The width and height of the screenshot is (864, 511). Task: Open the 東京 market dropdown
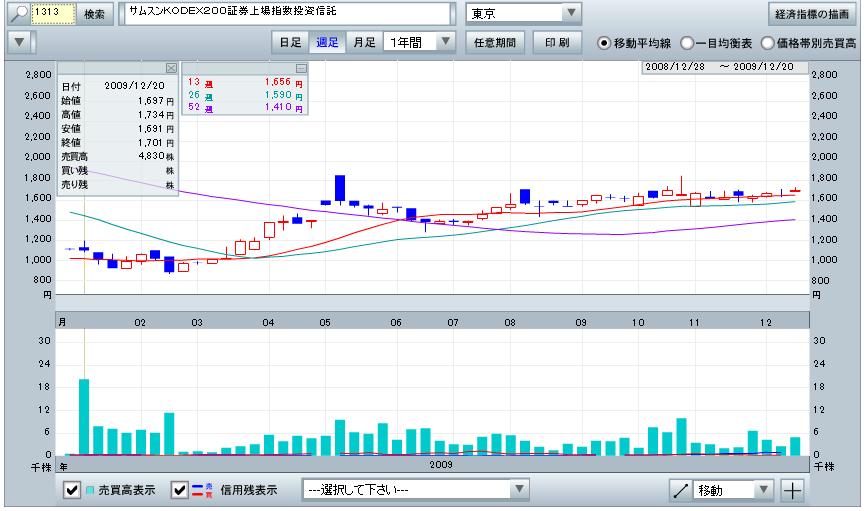[570, 15]
